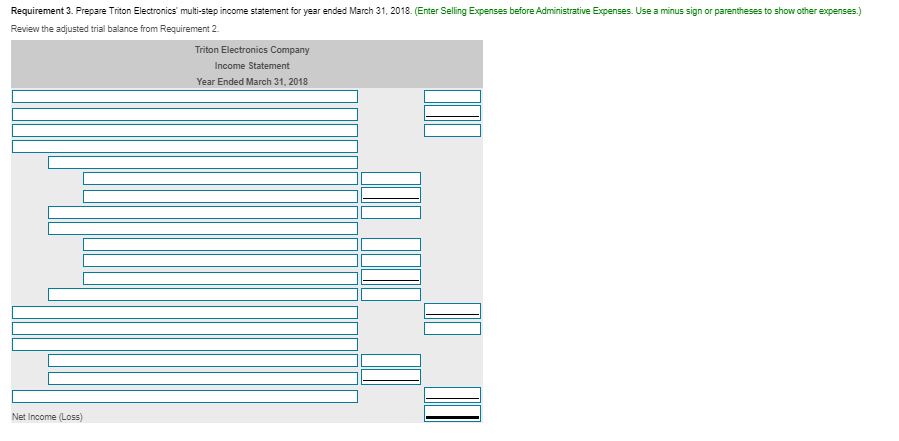The image size is (899, 441).
Task: Click the third middle-column amount box from the top
Action: [391, 212]
